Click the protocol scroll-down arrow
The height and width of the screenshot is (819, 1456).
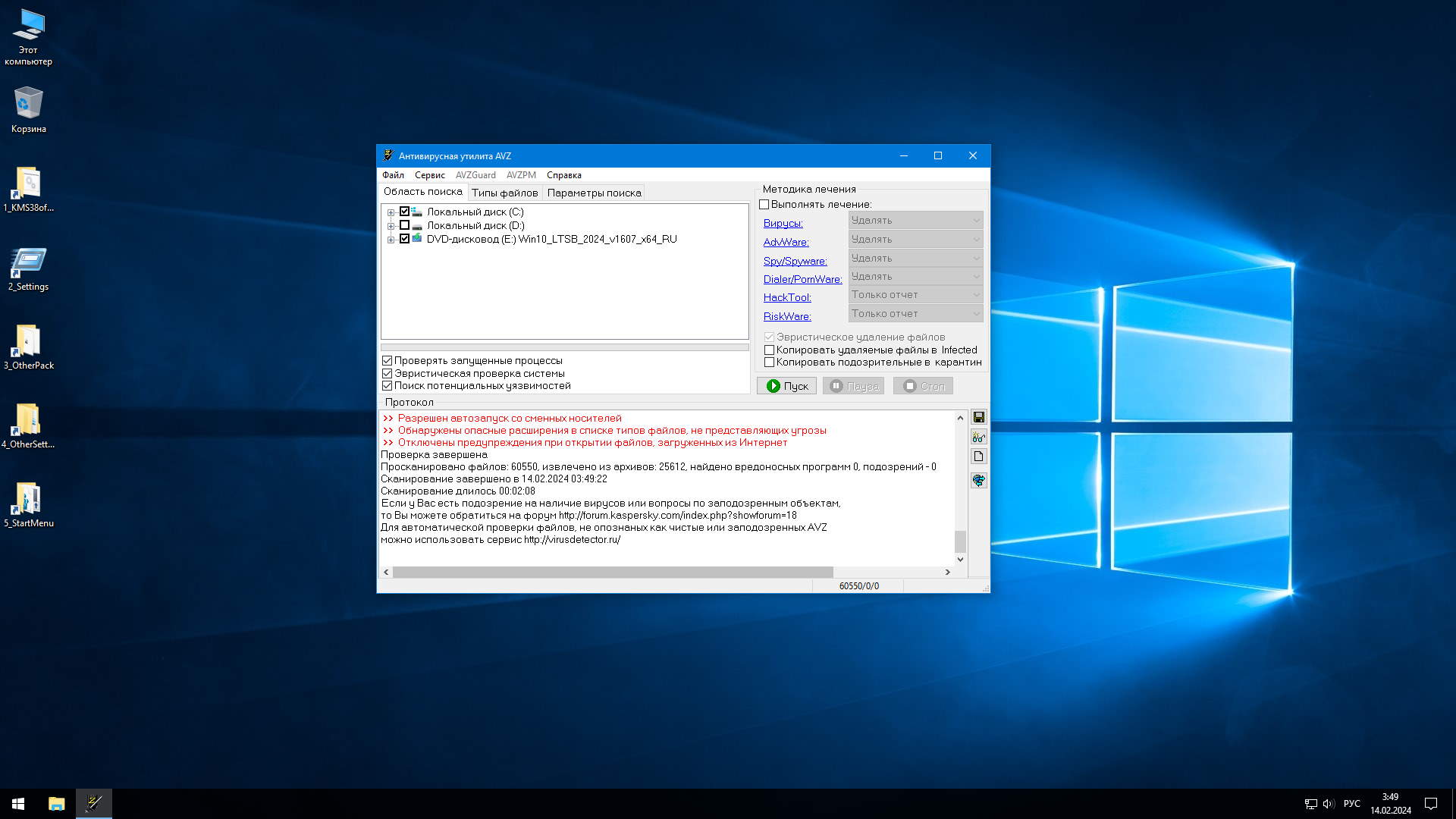tap(960, 560)
